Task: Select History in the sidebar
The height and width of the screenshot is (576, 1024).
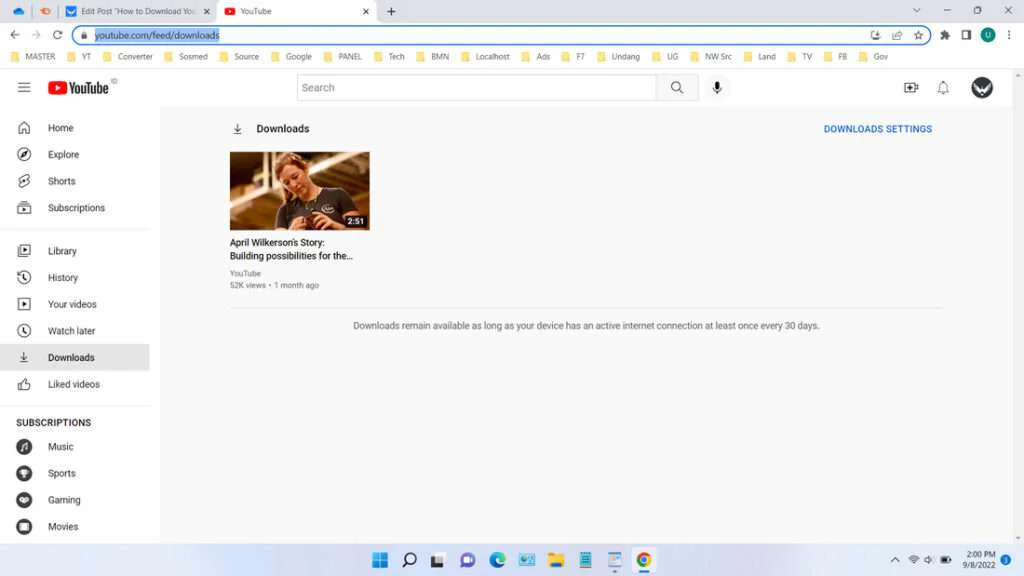Action: pos(62,277)
